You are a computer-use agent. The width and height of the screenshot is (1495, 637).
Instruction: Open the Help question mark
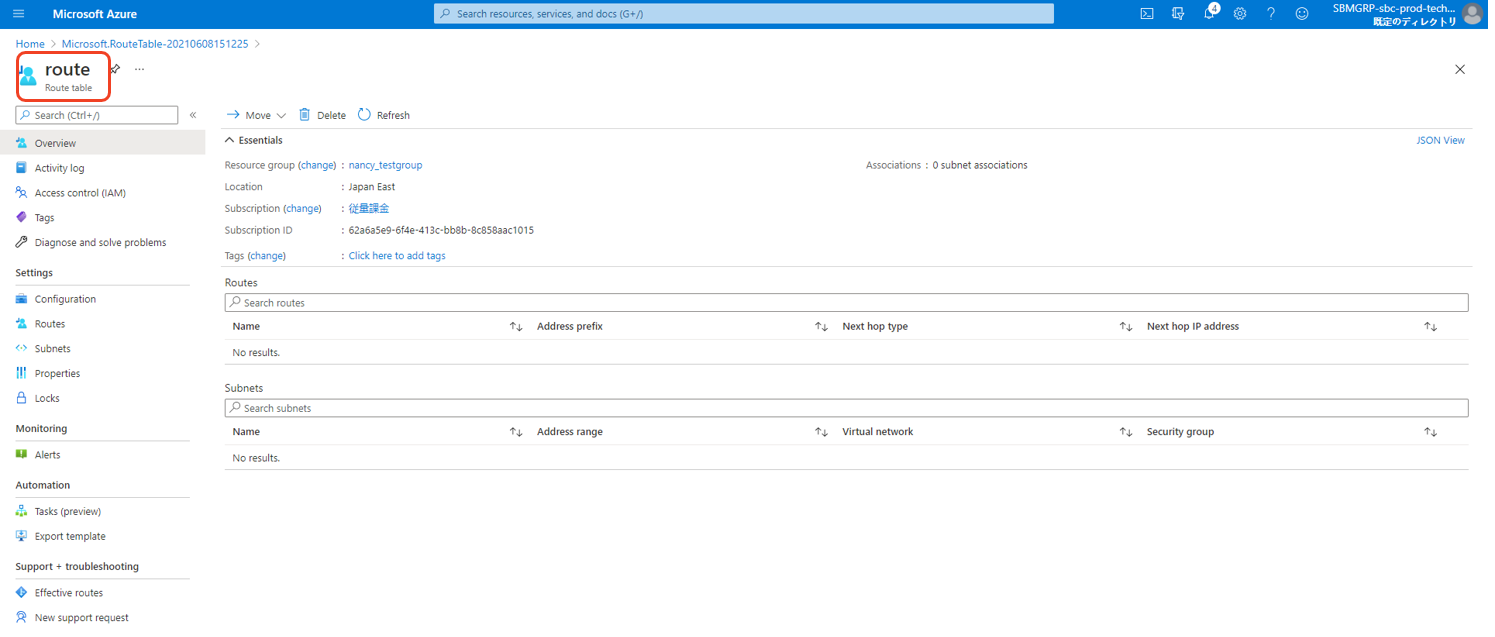1271,14
